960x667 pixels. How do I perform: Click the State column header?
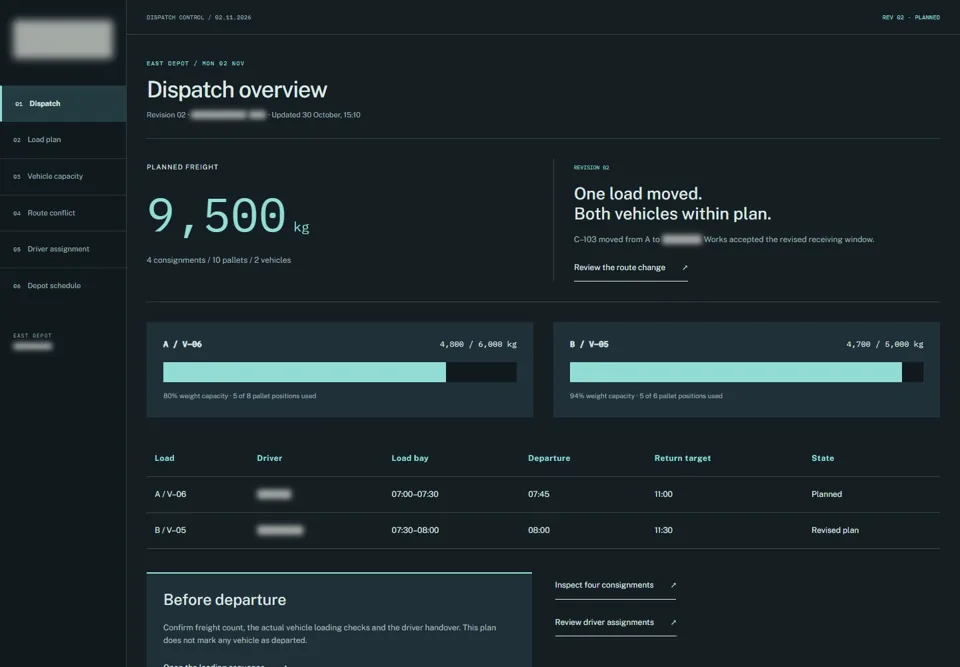(822, 458)
